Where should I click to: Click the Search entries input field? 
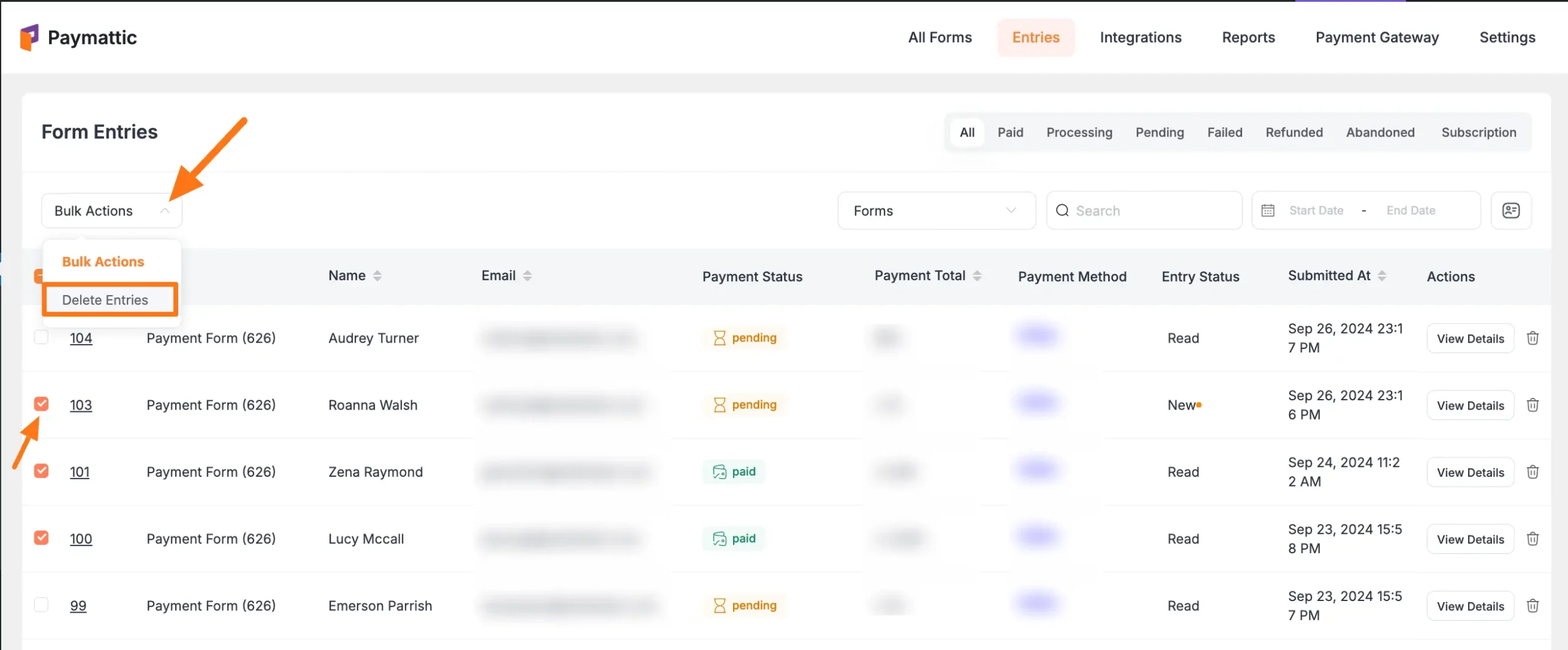[x=1151, y=211]
